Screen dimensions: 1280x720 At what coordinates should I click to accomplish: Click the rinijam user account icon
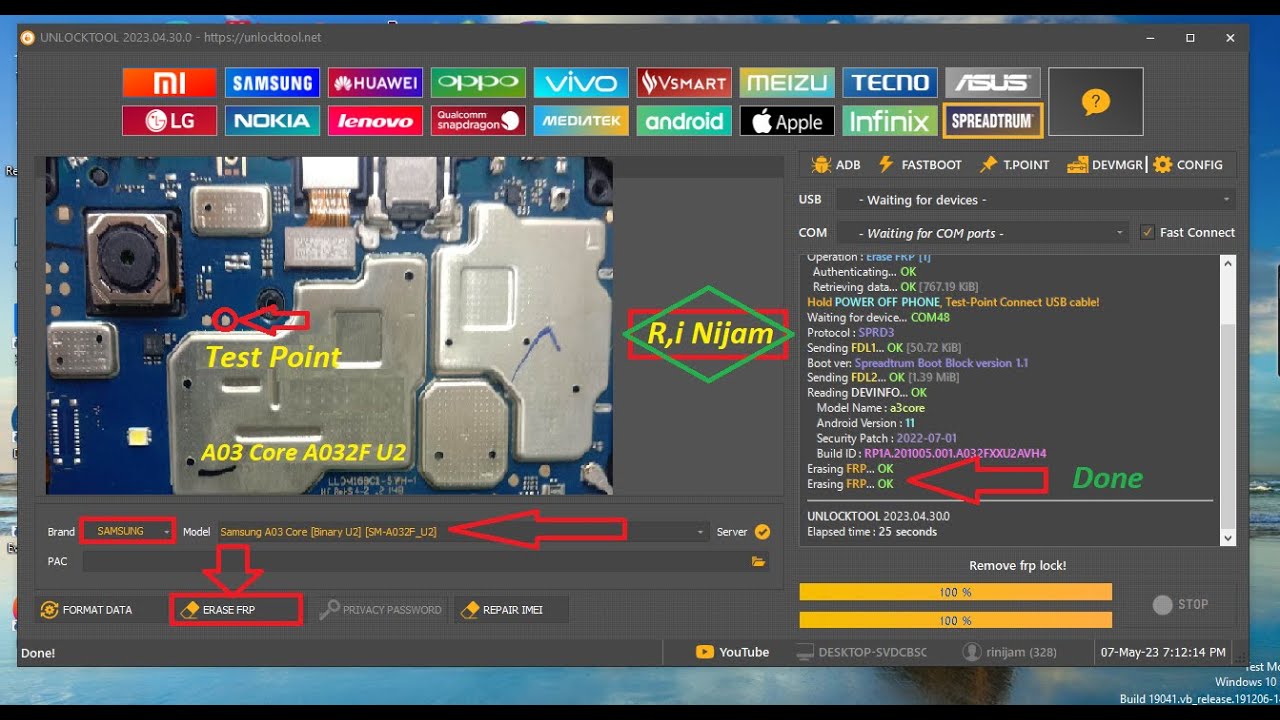point(971,652)
